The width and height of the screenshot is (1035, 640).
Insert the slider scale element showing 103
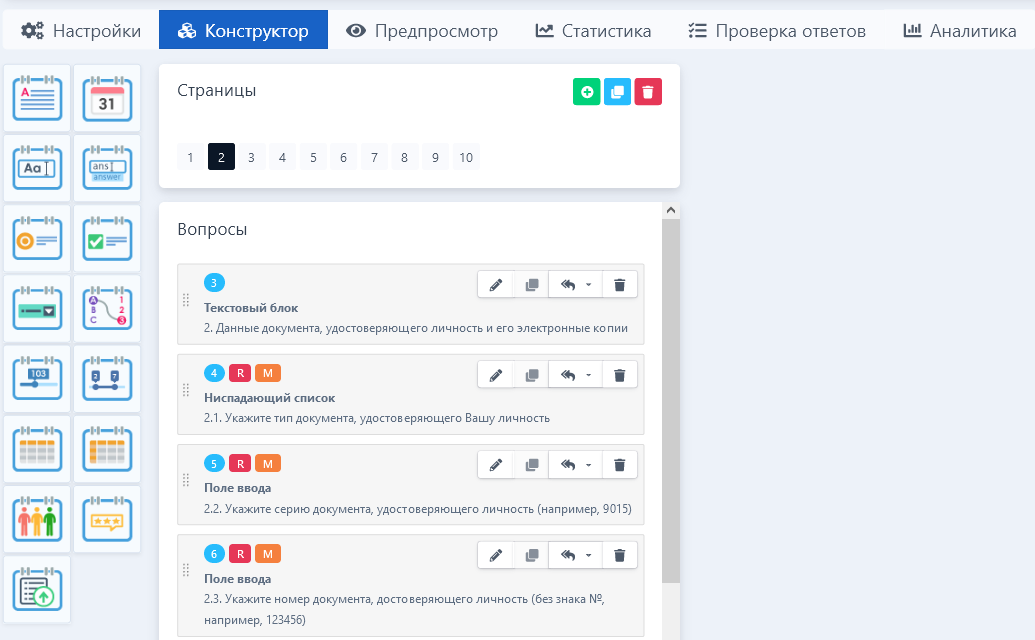point(37,379)
